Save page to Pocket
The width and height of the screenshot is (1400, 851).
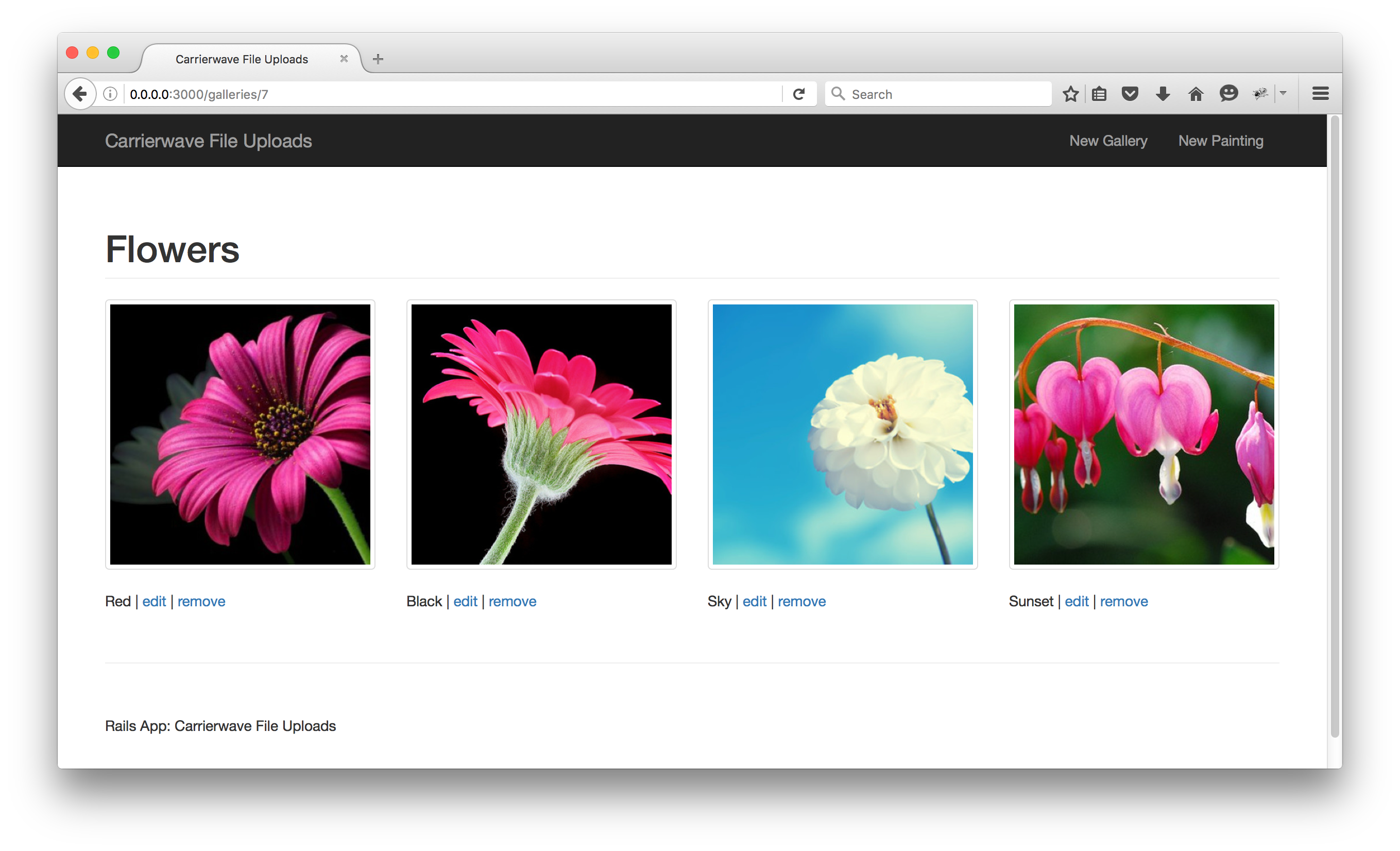[x=1130, y=94]
